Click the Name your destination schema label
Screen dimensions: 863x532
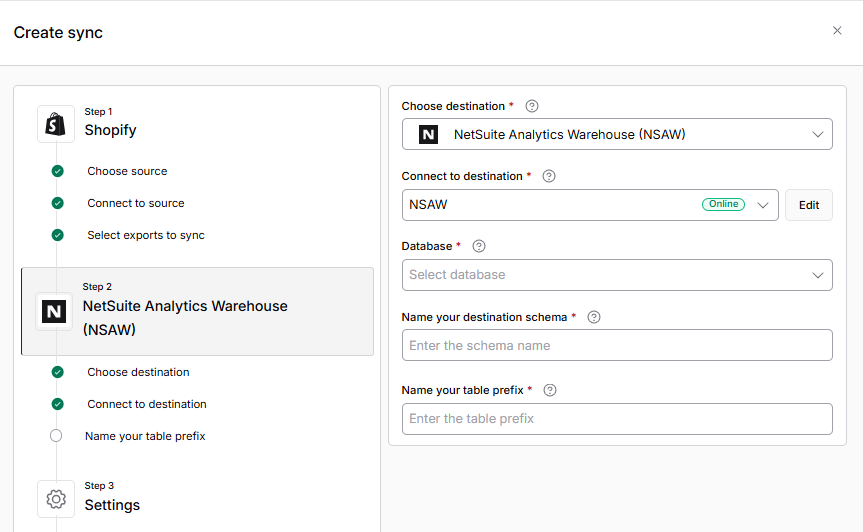coord(484,317)
